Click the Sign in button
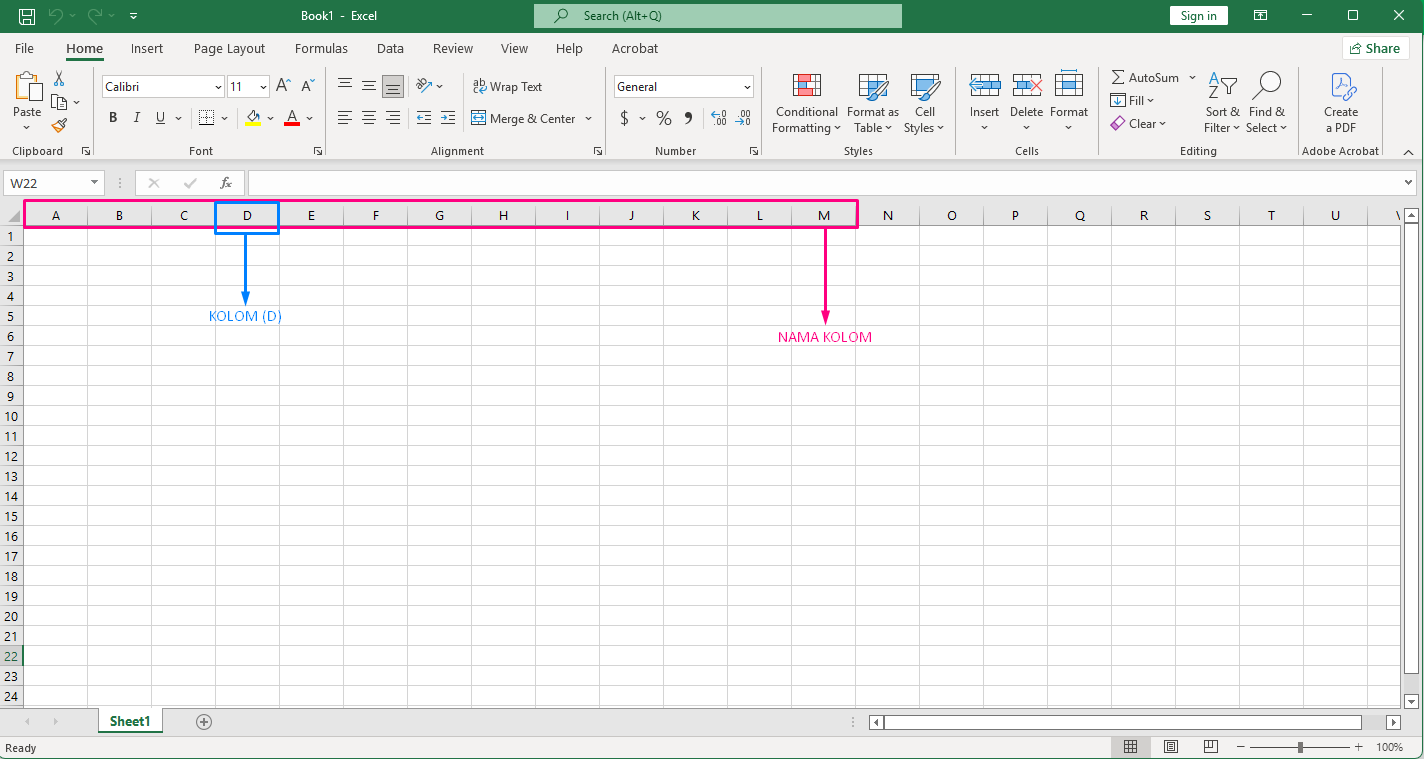This screenshot has width=1424, height=759. tap(1198, 16)
